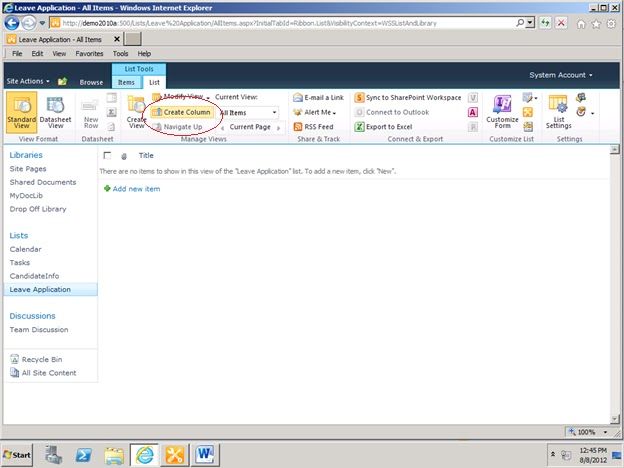Screen dimensions: 624x468
Task: Click the Form Web Parts icon in Customize List
Action: coord(528,127)
